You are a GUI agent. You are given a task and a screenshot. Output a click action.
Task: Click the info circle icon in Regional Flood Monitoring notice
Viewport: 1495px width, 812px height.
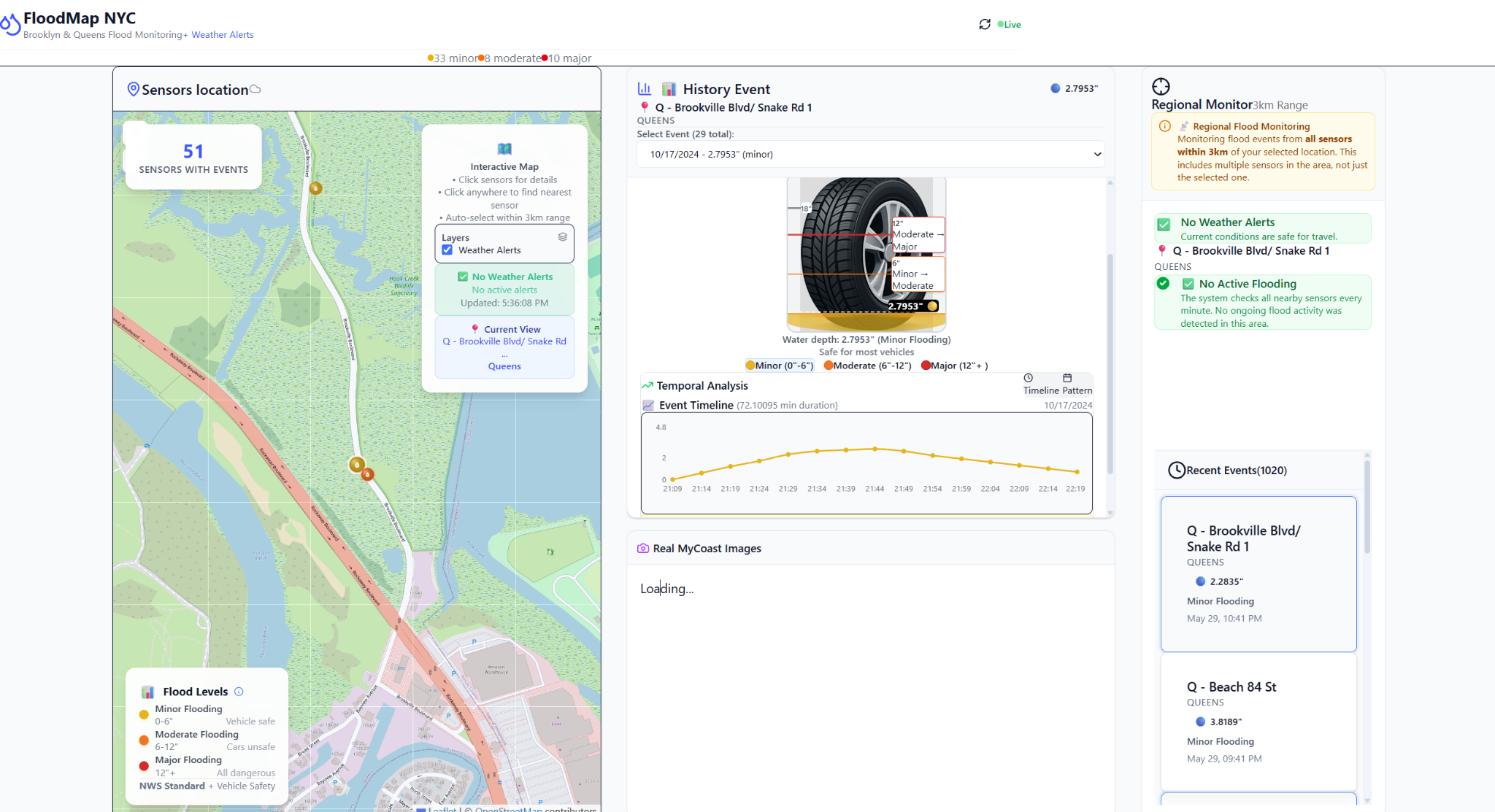(x=1165, y=126)
